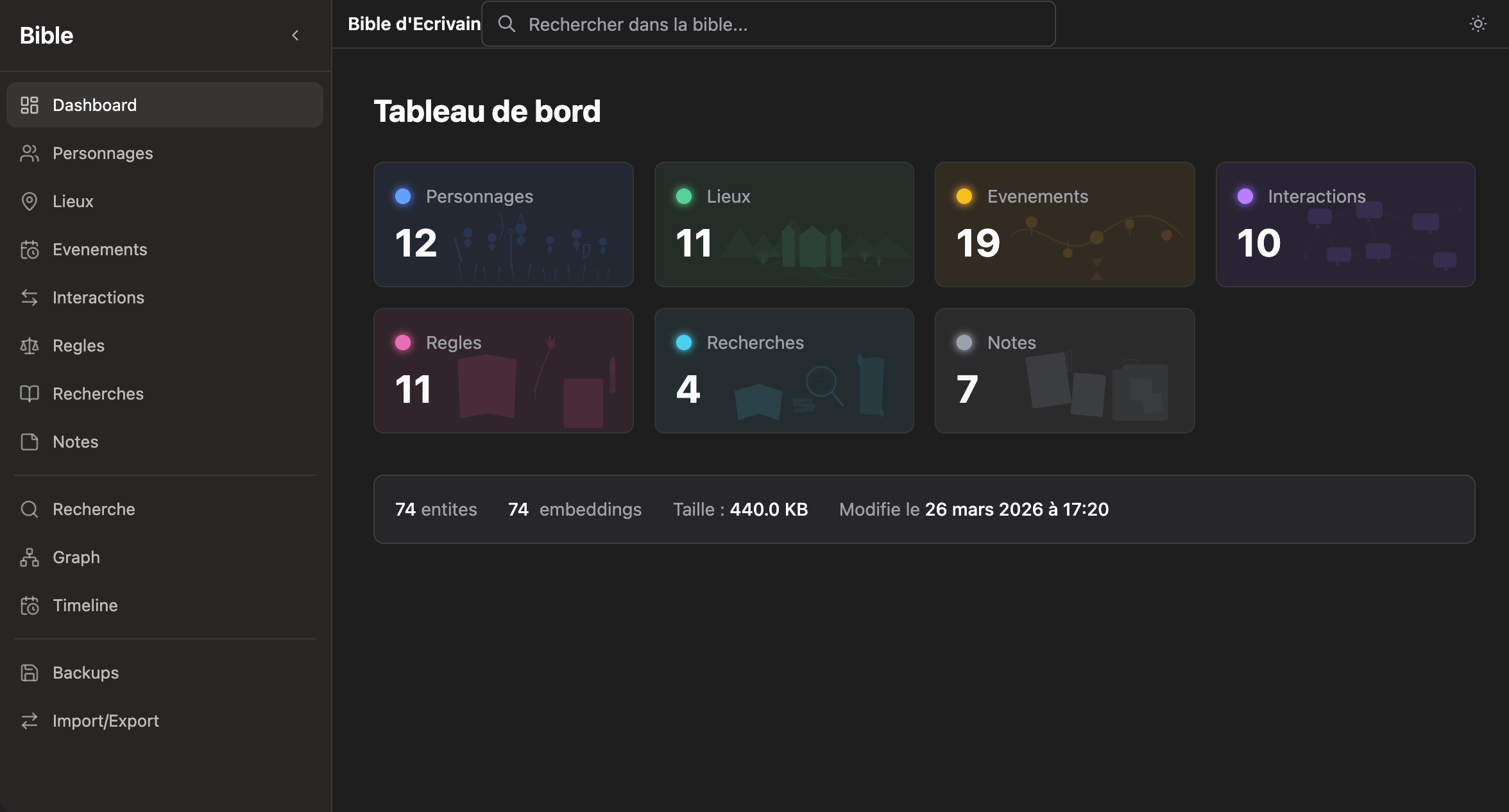Open the Interactions card showing 10

[1345, 224]
